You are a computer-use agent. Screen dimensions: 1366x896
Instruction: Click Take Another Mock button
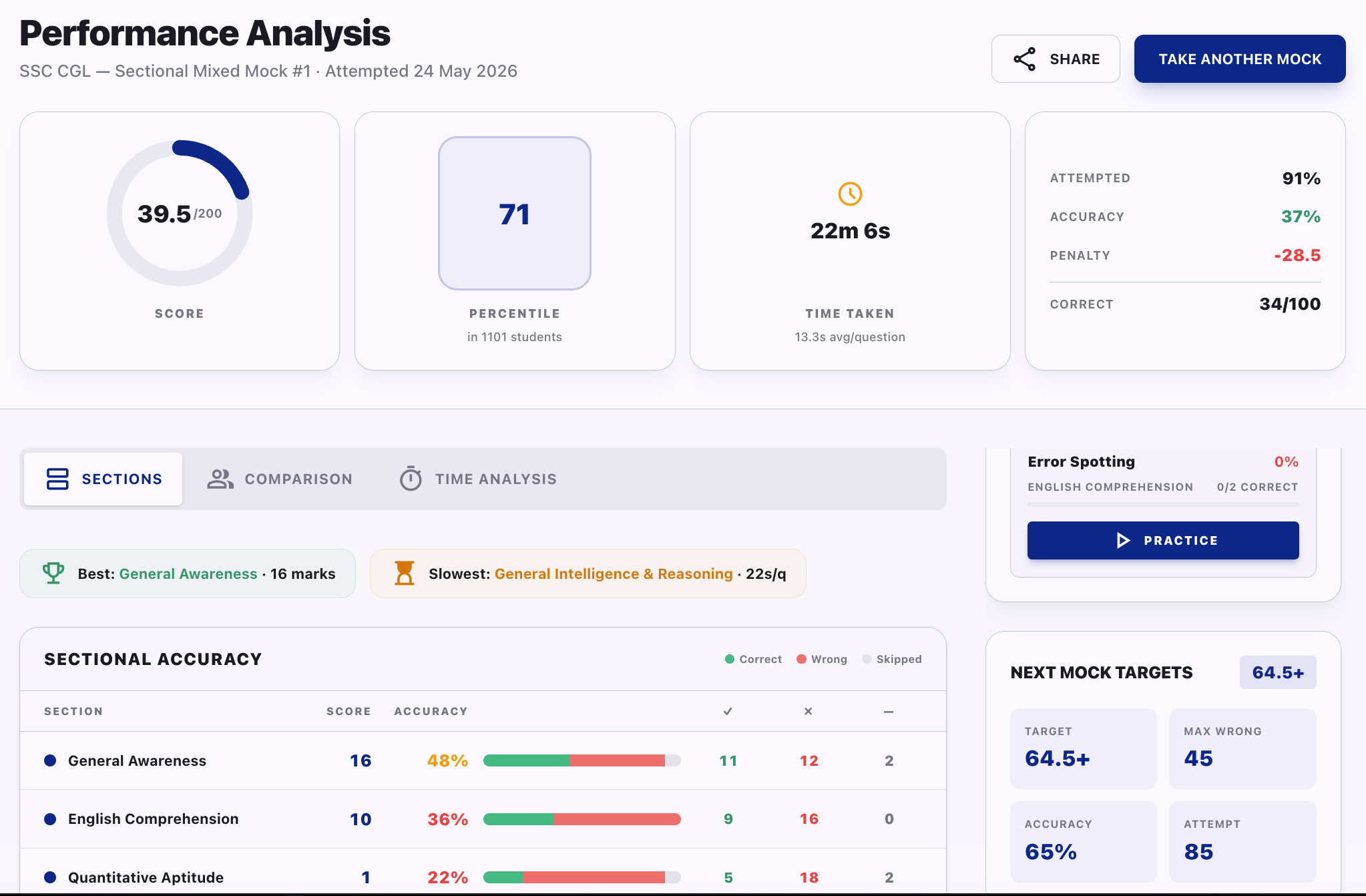pos(1240,59)
